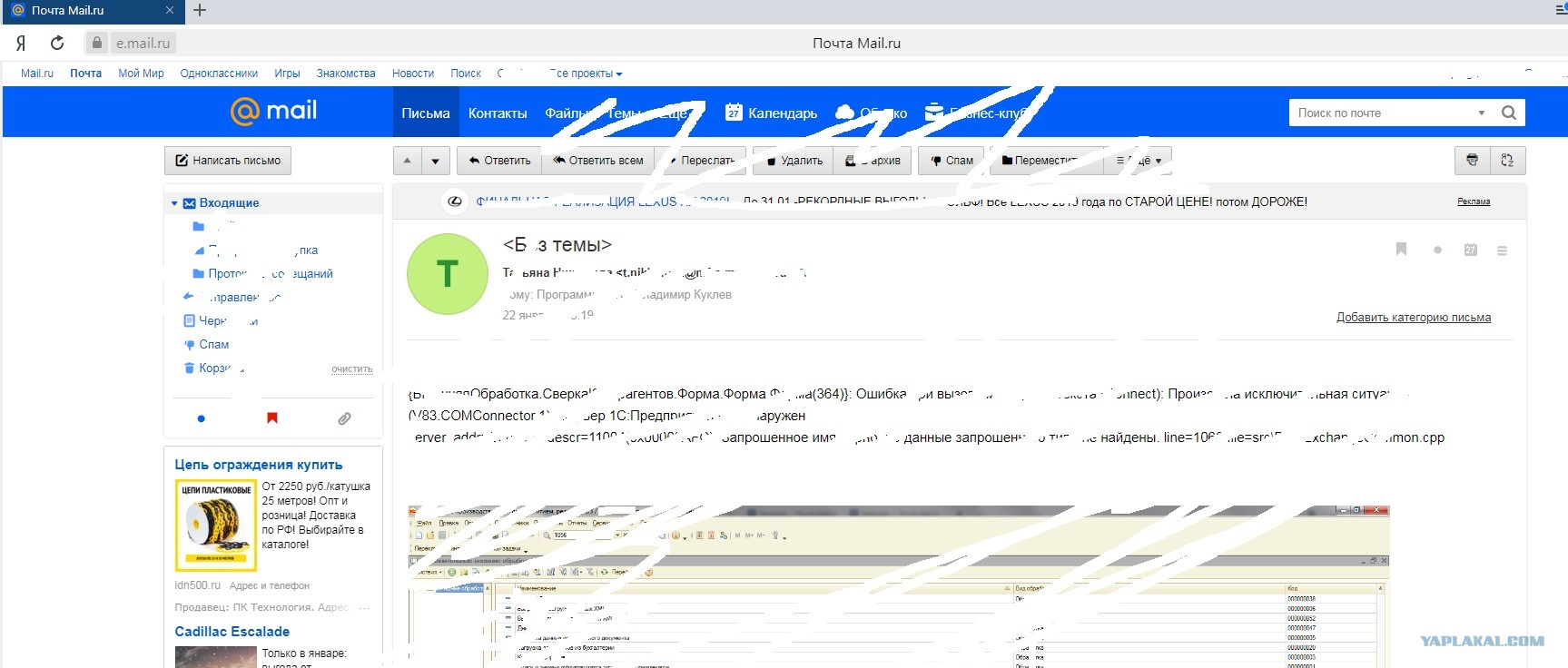Click the e.mail.ru address field
This screenshot has height=668, width=1568.
[143, 43]
